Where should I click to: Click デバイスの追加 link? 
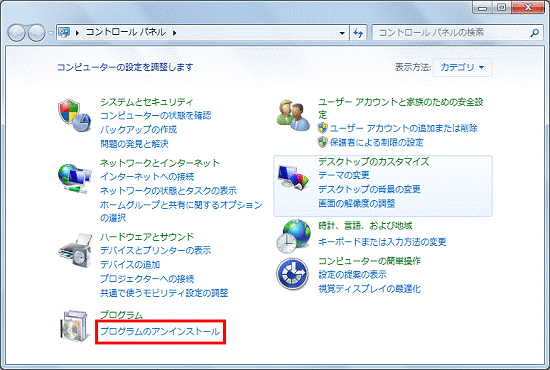130,265
